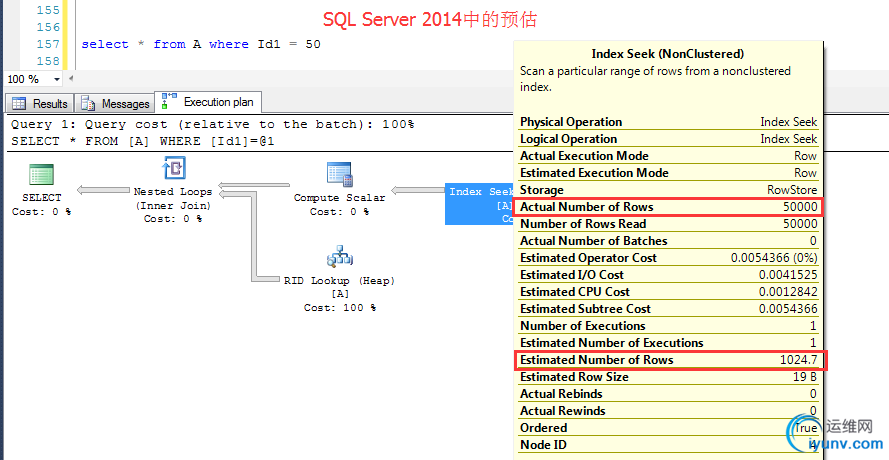Click the 'Estimated CPU Cost' value 0.0012842
Image resolution: width=889 pixels, height=460 pixels.
788,292
